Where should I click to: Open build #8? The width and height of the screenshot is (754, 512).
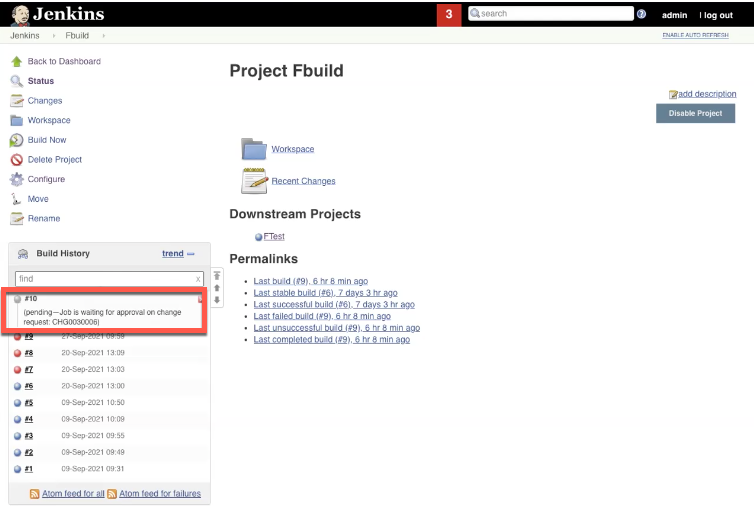tap(29, 353)
